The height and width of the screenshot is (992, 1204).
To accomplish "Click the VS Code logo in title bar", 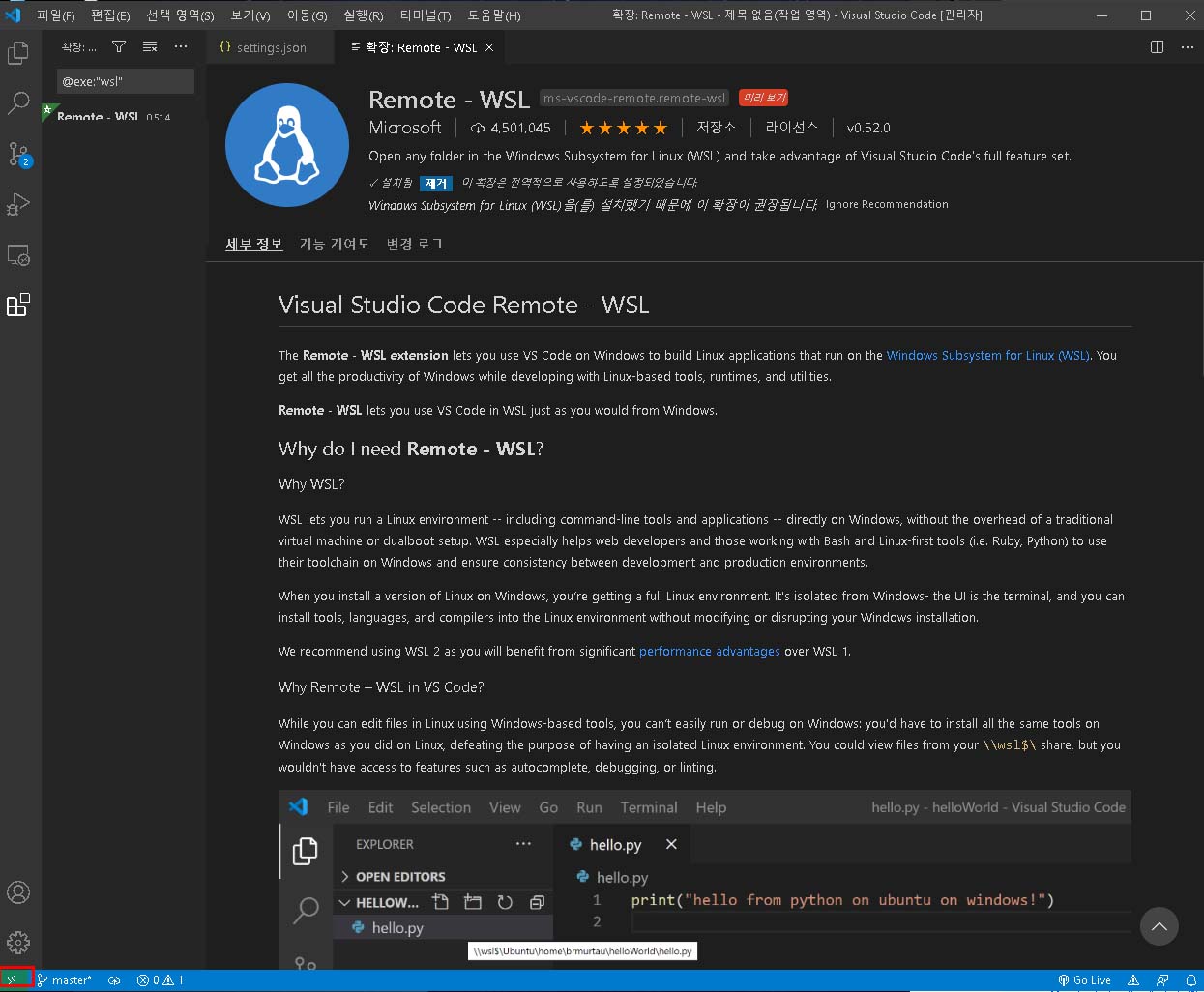I will tap(13, 15).
